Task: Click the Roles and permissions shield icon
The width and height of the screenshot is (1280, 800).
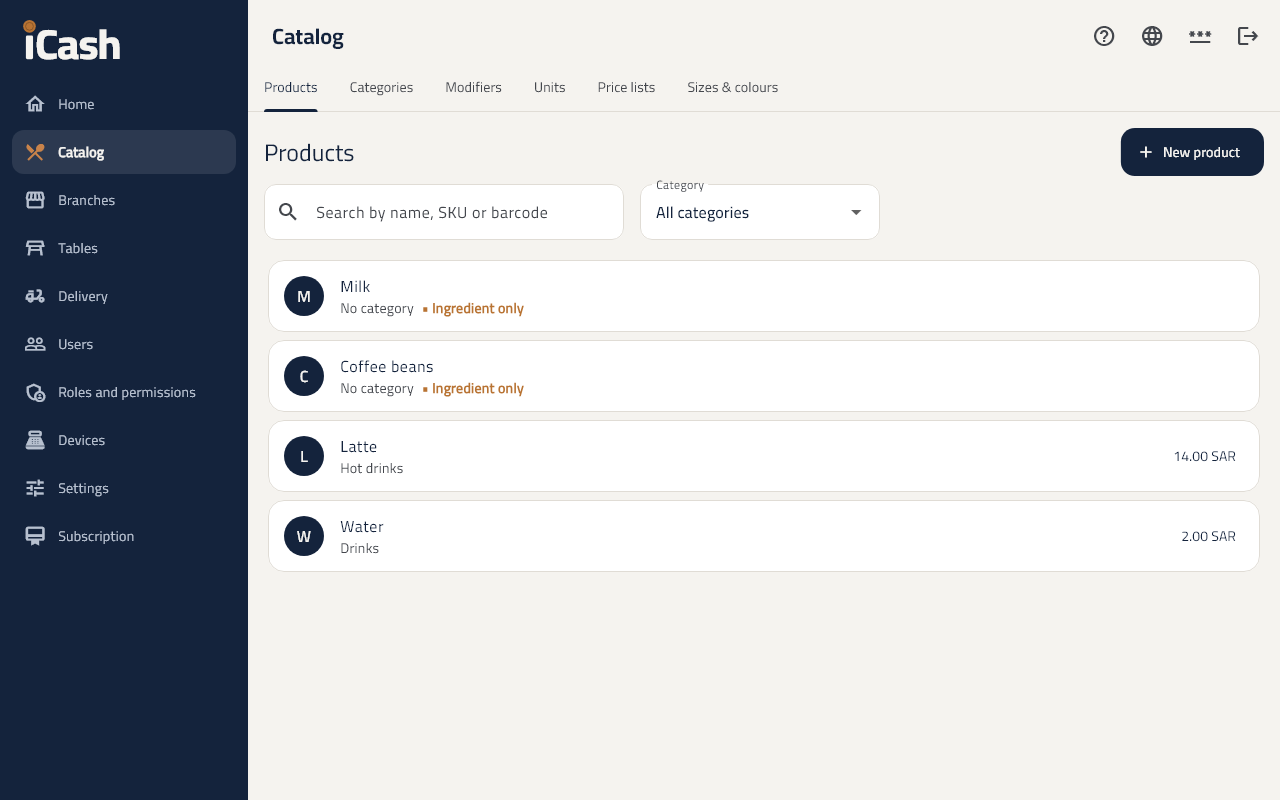Action: coord(35,392)
